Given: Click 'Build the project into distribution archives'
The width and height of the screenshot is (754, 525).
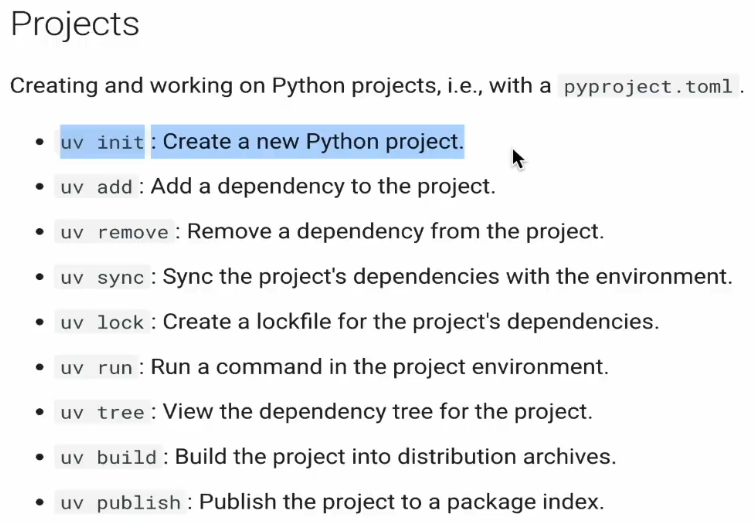Looking at the screenshot, I should (x=395, y=457).
